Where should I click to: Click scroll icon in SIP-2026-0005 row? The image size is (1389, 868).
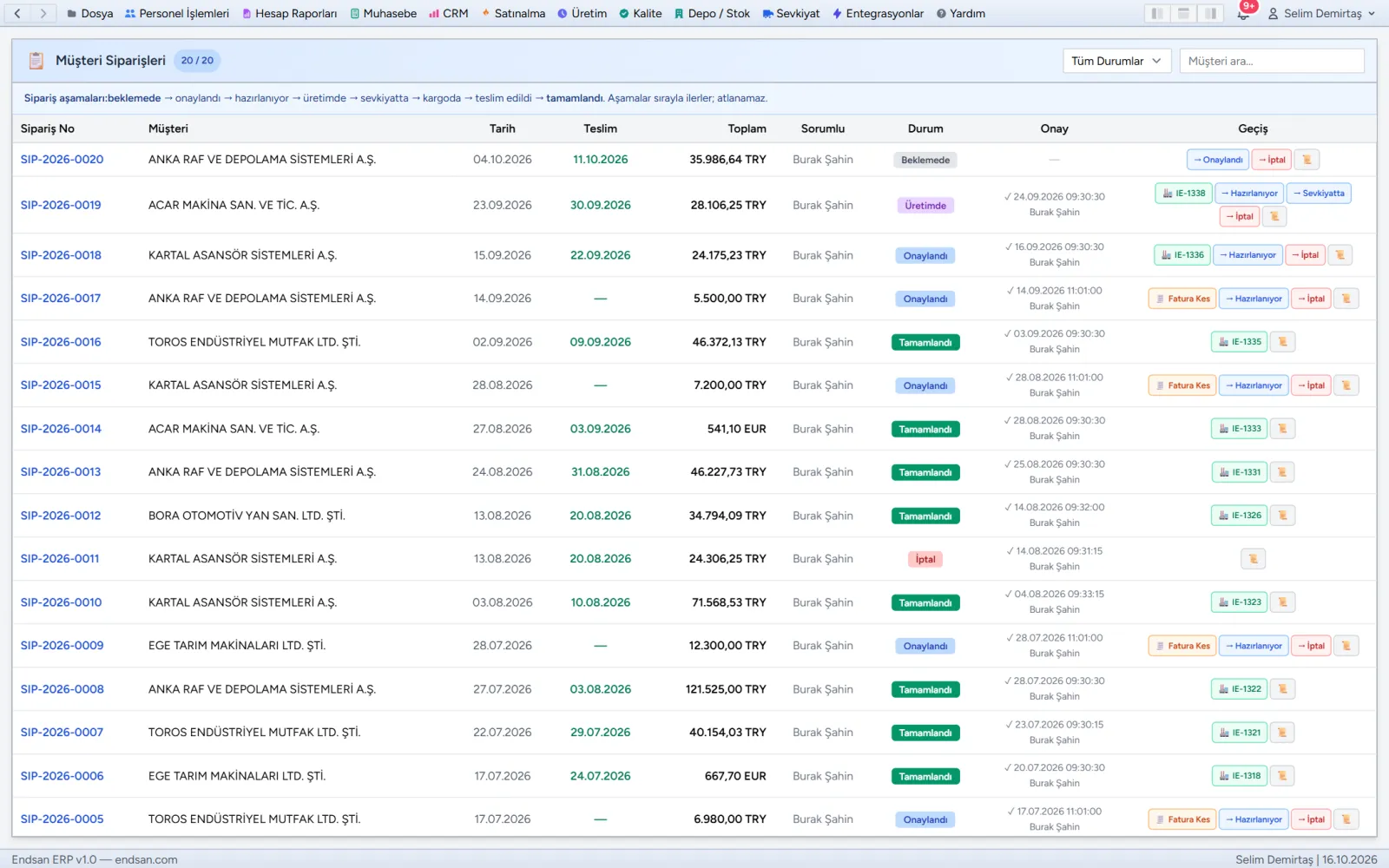[x=1346, y=819]
